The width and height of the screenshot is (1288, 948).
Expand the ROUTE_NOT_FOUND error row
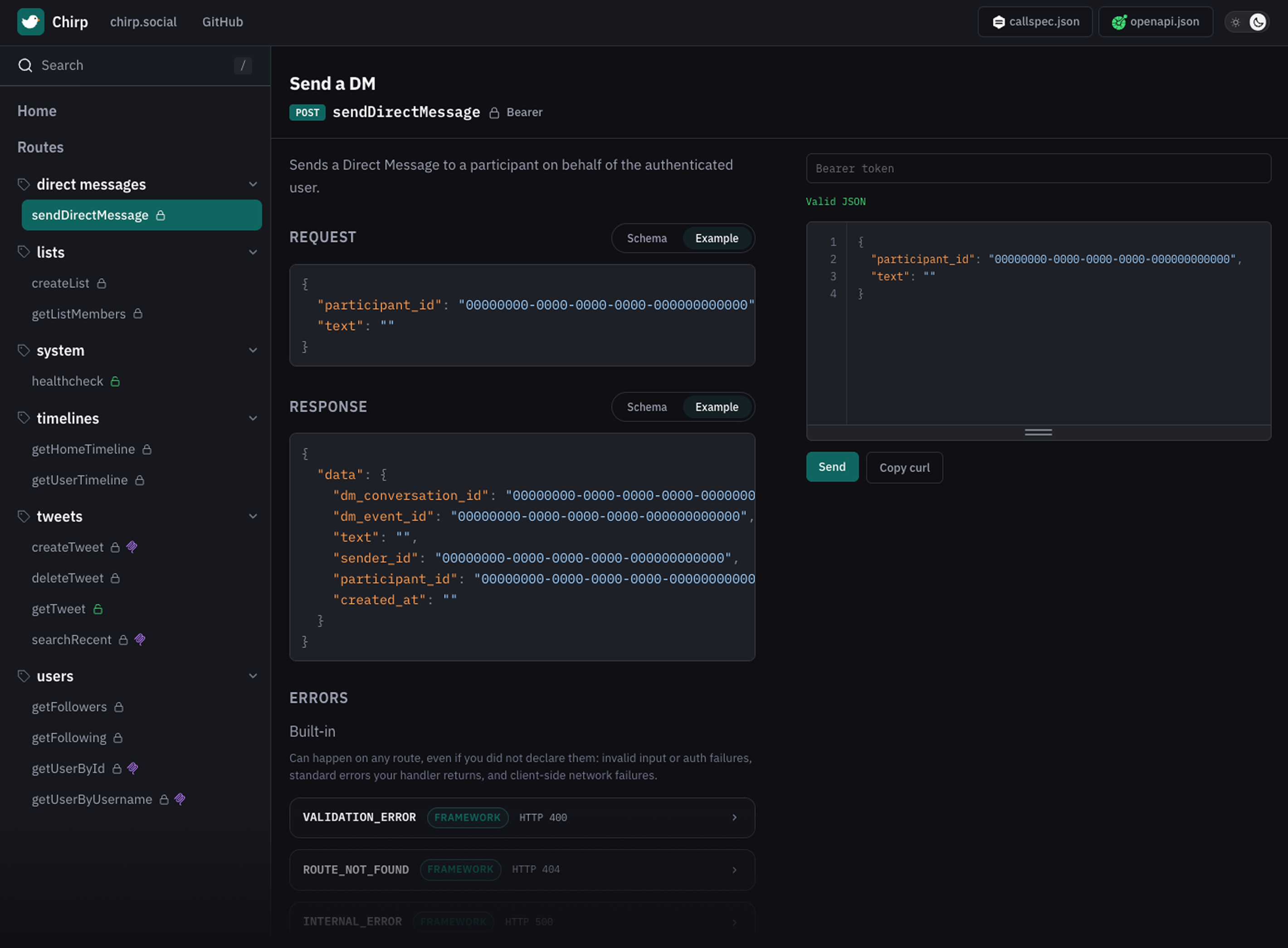522,870
